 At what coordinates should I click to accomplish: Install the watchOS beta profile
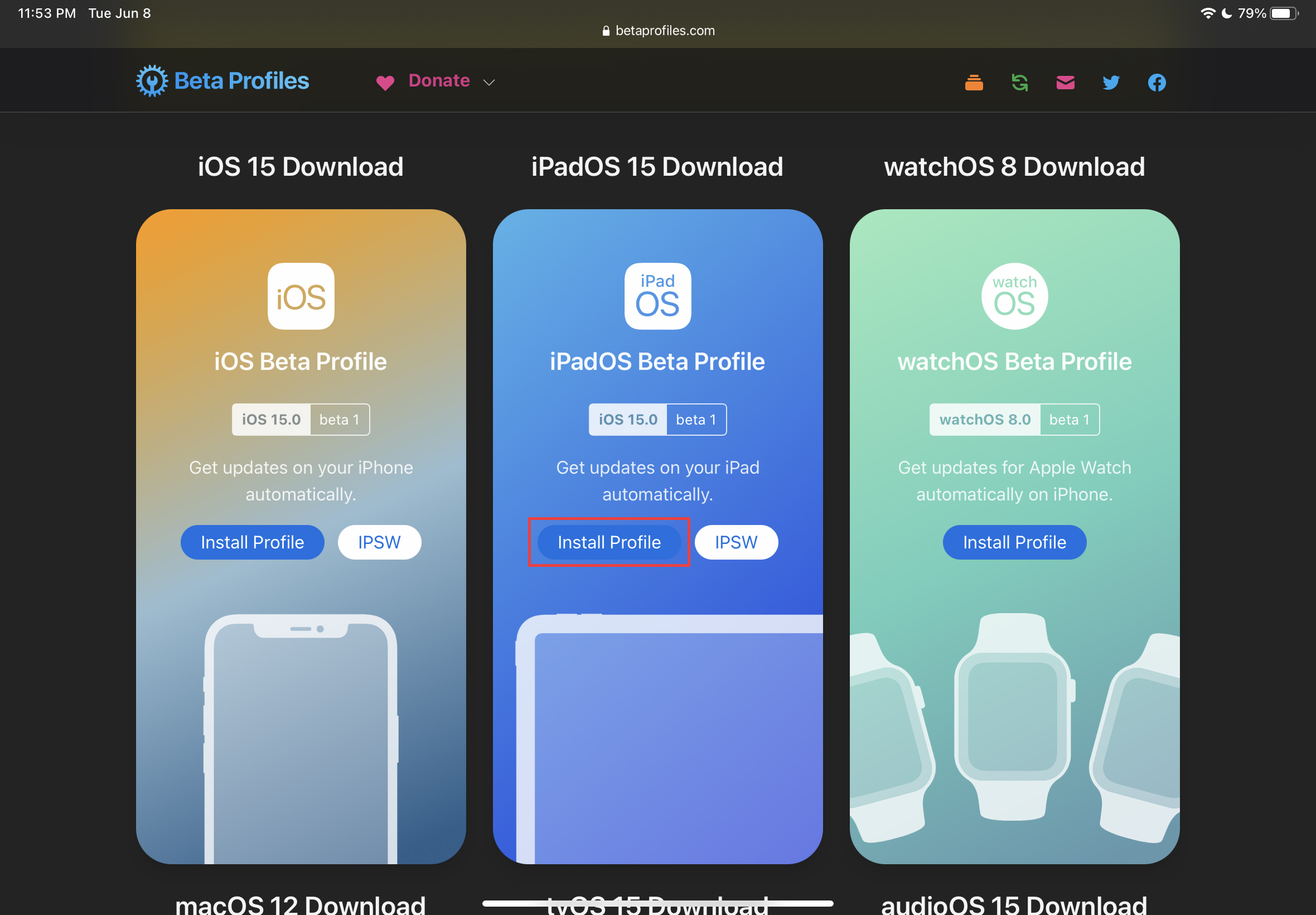click(x=1014, y=542)
